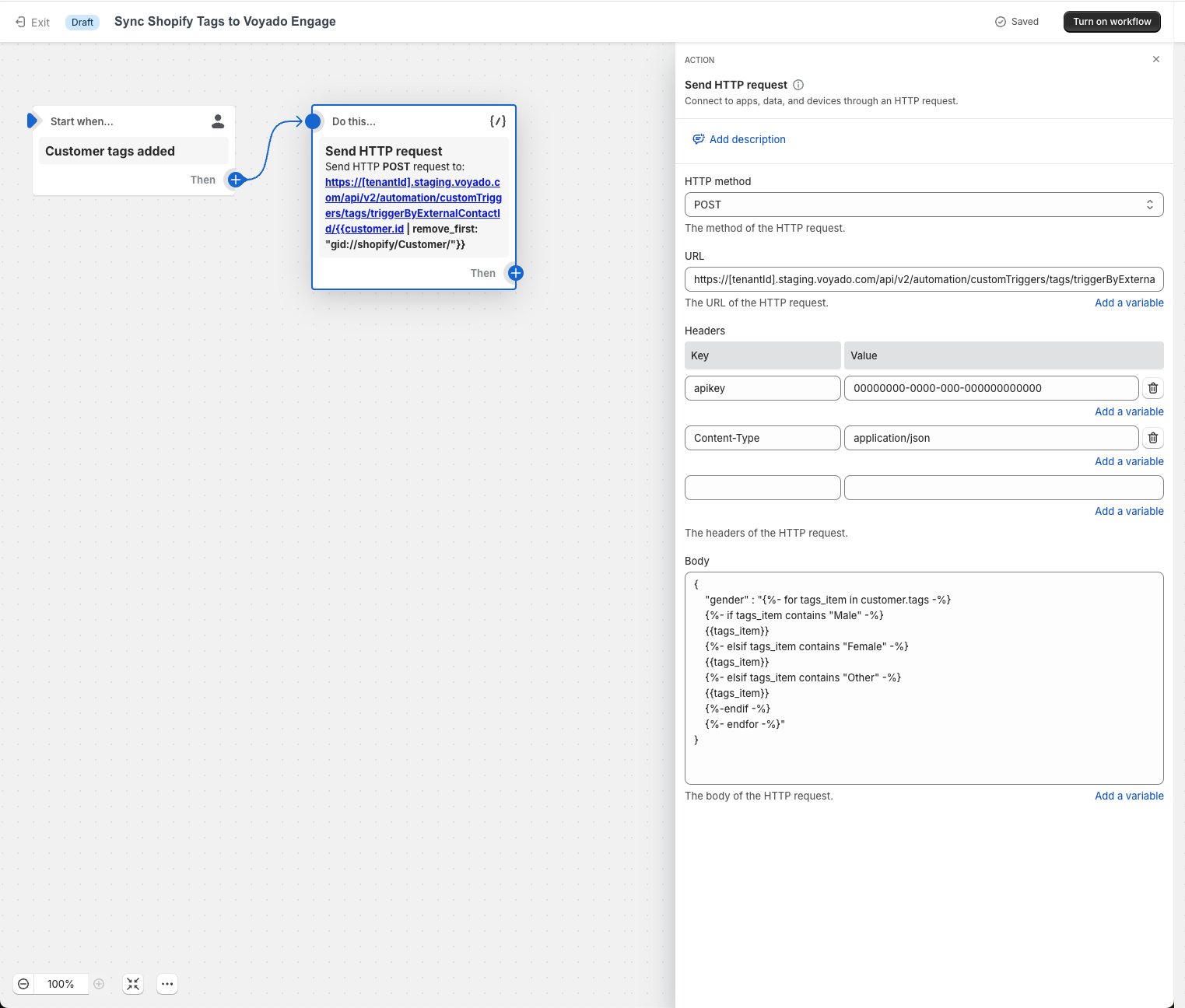Close the Send HTTP request action panel

click(1156, 59)
